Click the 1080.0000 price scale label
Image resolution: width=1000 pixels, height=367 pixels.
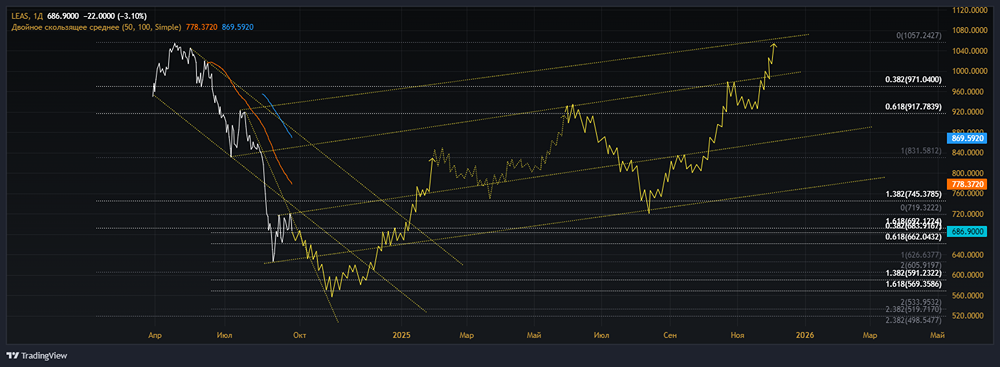pyautogui.click(x=968, y=30)
